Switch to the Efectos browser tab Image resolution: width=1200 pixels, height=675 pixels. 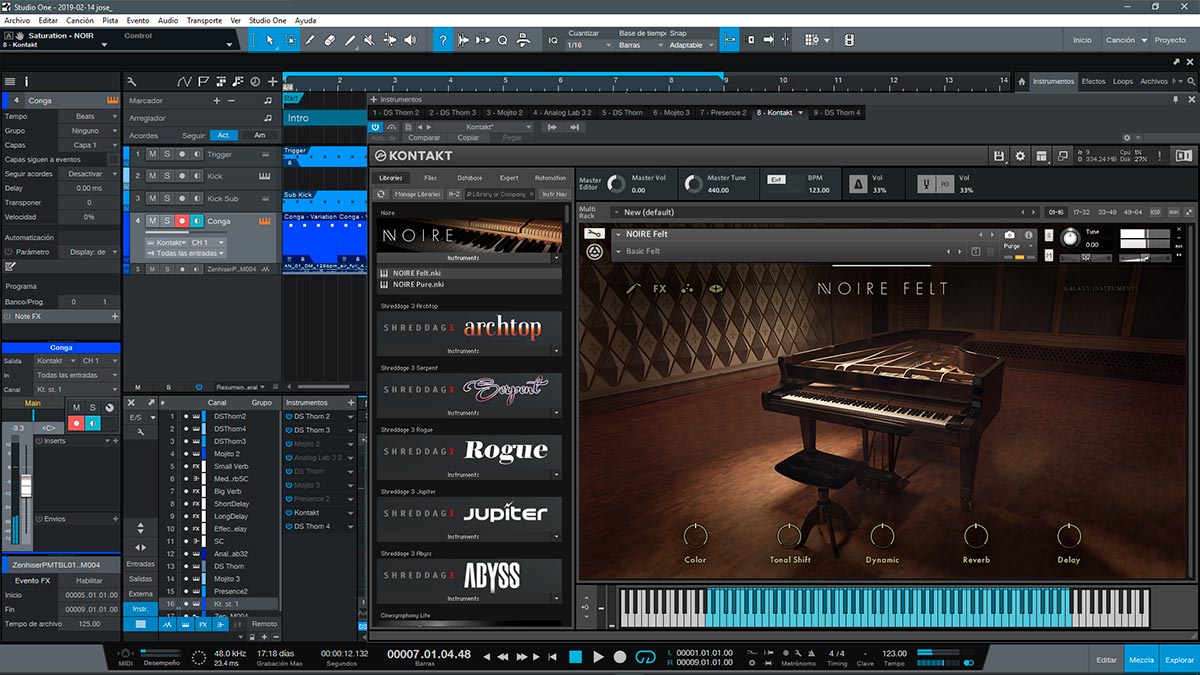[x=1093, y=81]
